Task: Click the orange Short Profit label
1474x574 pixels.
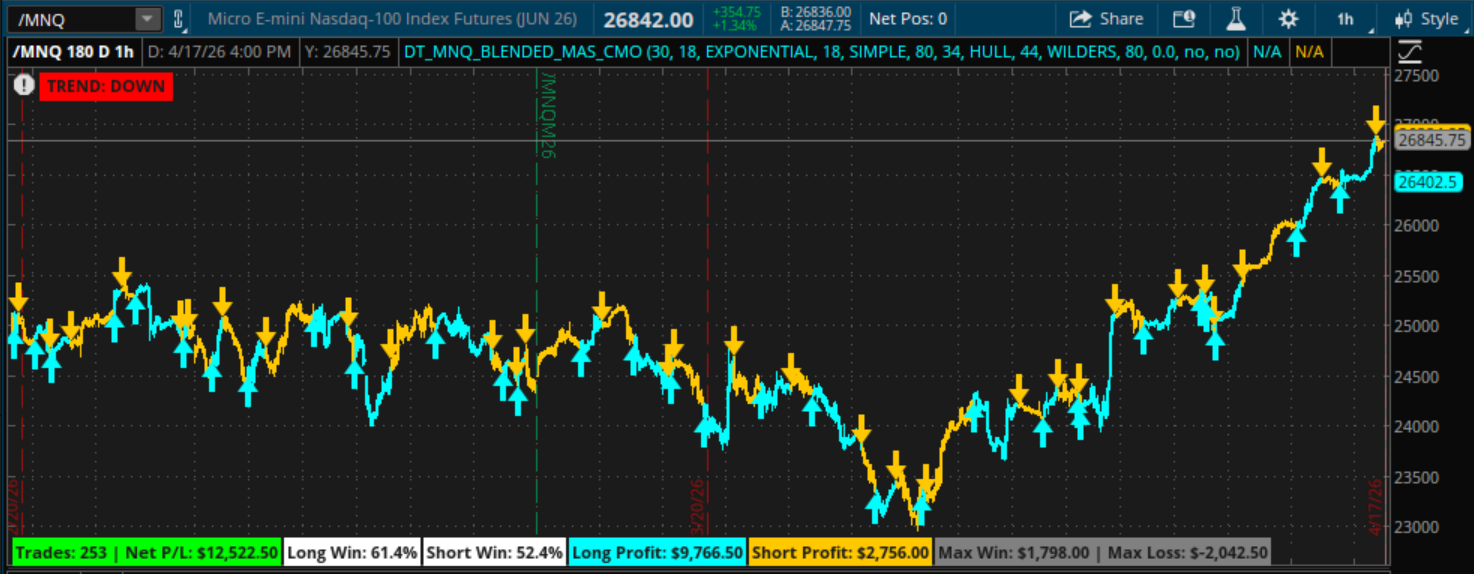Action: (839, 552)
